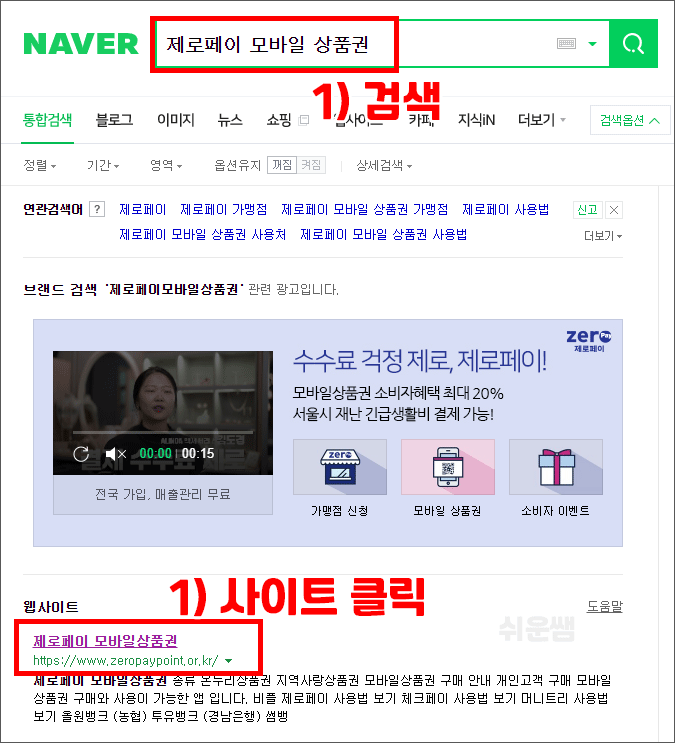Open the 이미지 tab

point(176,120)
